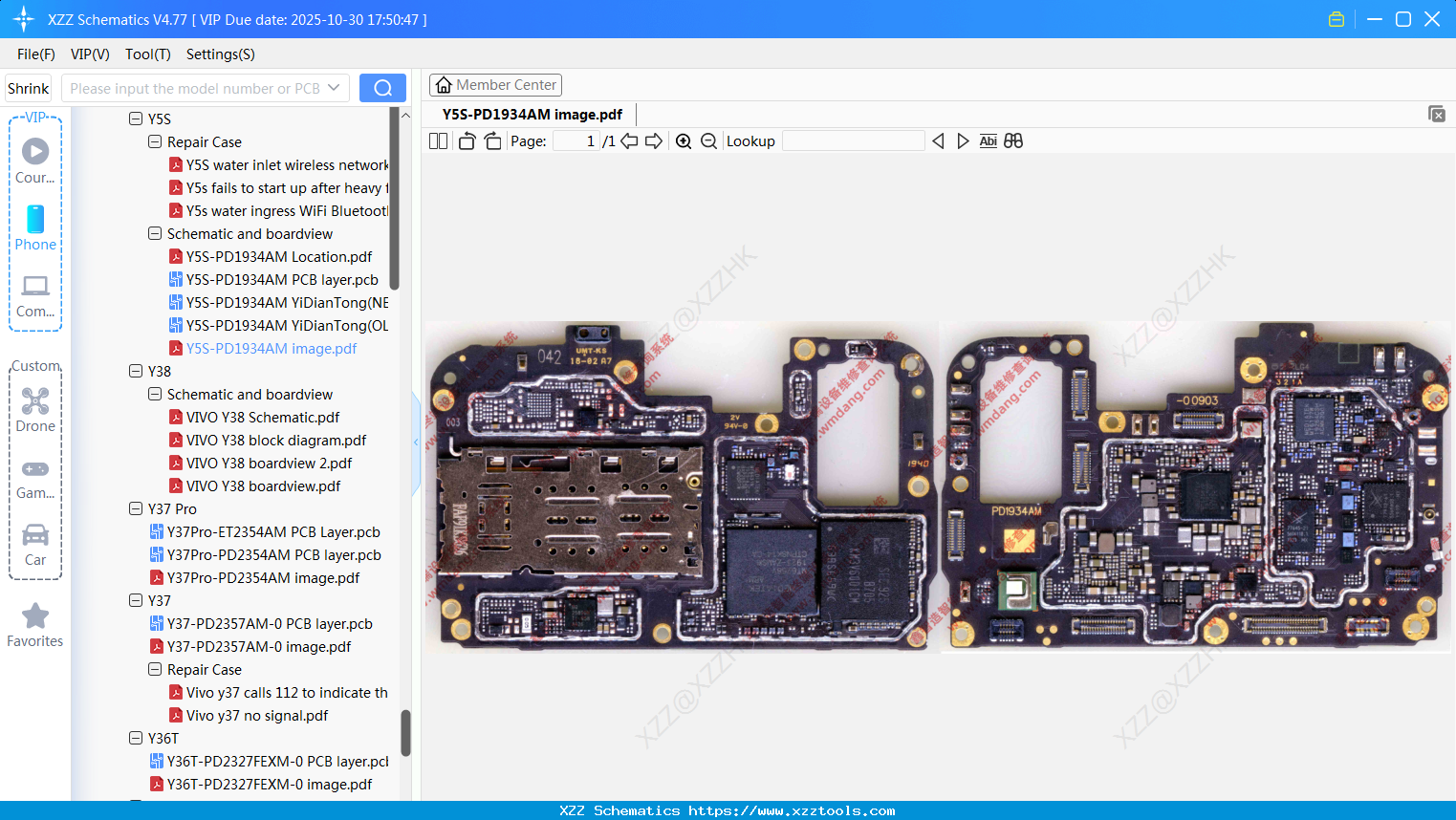Open the VIP(V) menu
Screen dimensions: 1456x820
click(x=90, y=54)
